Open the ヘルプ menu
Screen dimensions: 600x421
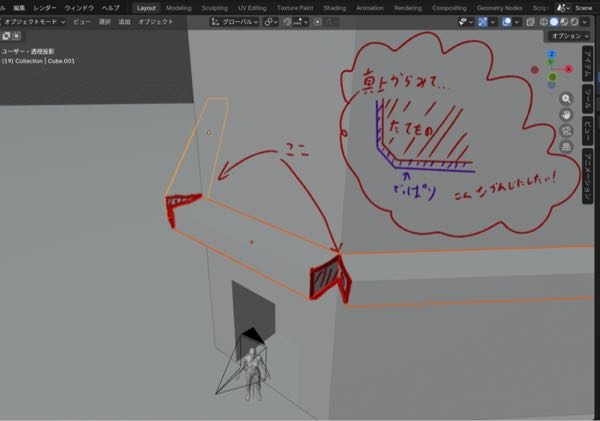(110, 8)
